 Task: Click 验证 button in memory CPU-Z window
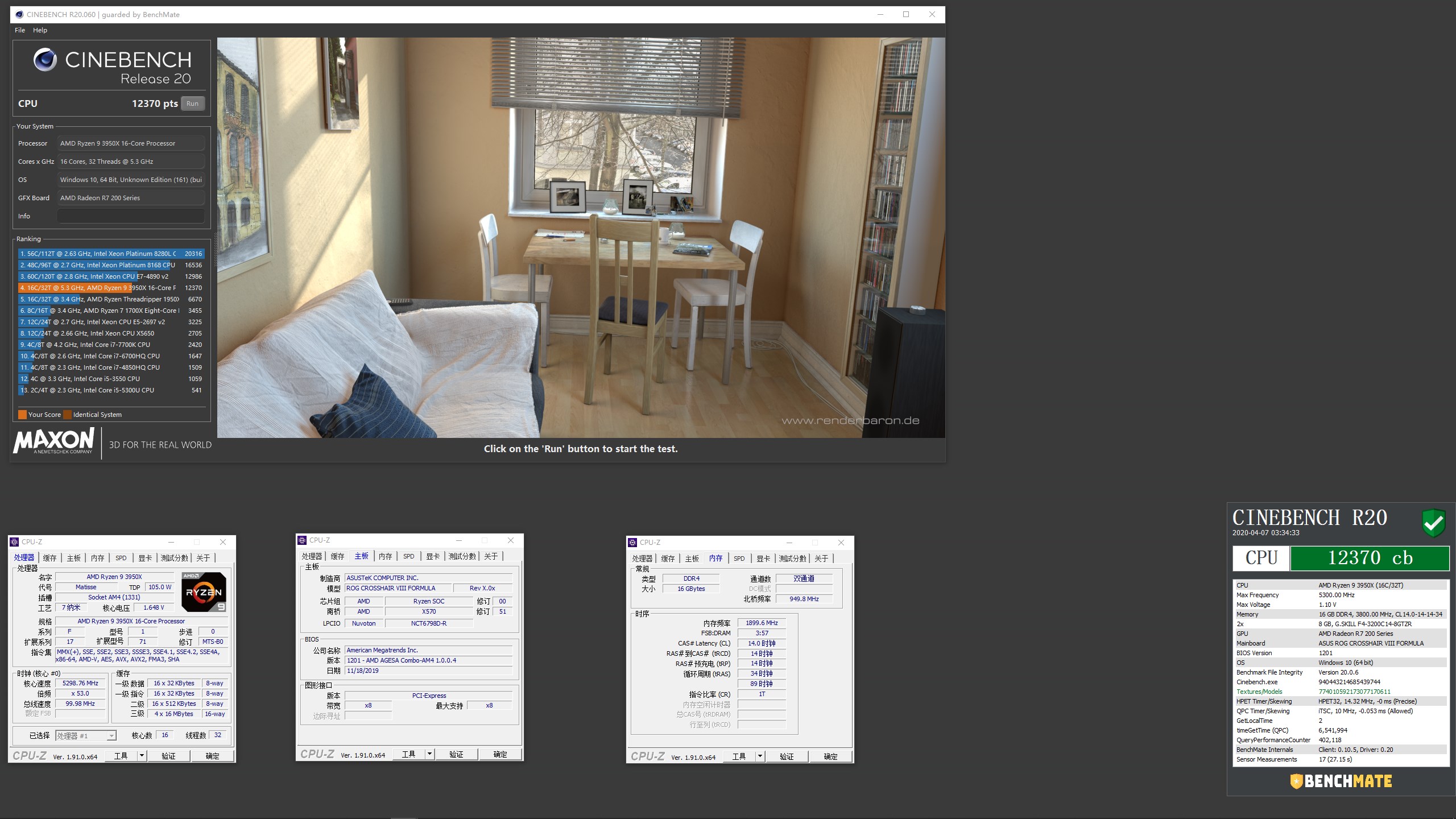click(x=787, y=756)
